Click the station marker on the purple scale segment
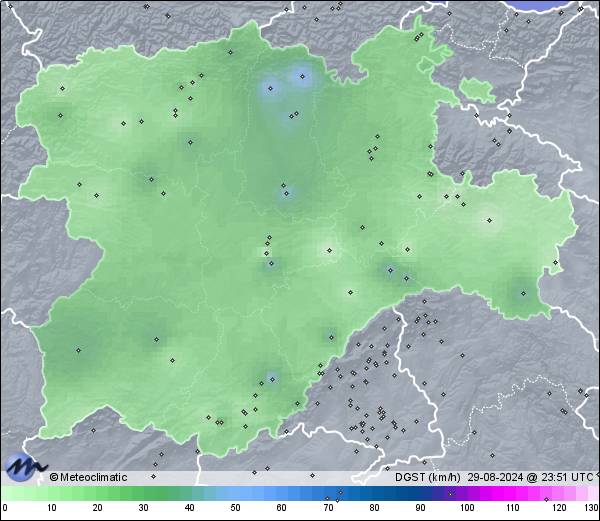 (450, 494)
